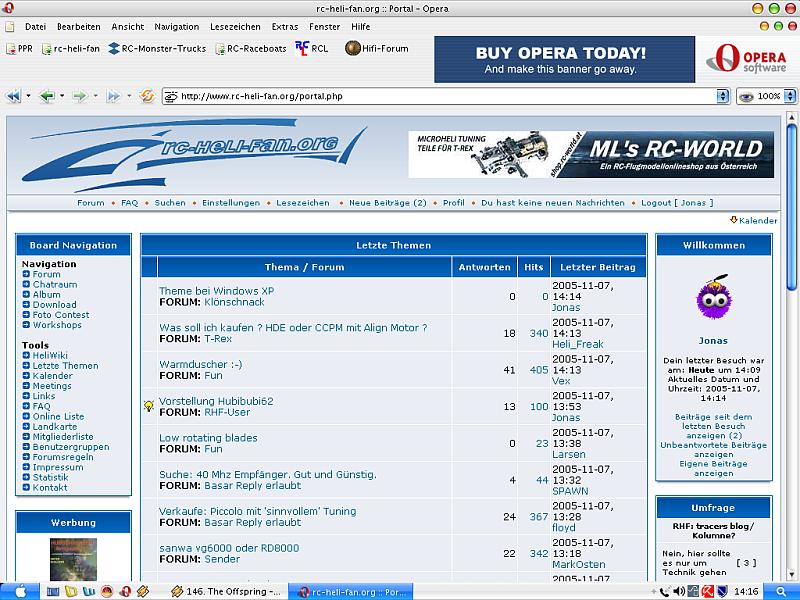The width and height of the screenshot is (800, 600).
Task: Open the Profil link
Action: [454, 203]
